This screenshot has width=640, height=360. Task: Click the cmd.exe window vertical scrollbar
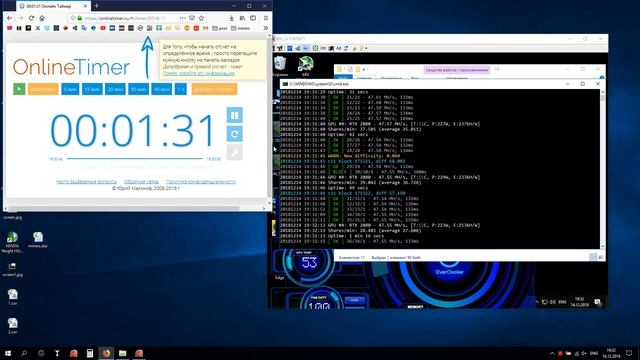[603, 168]
